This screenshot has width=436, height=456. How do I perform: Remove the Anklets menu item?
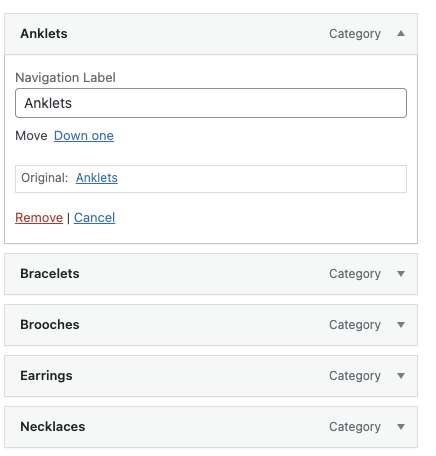(39, 218)
